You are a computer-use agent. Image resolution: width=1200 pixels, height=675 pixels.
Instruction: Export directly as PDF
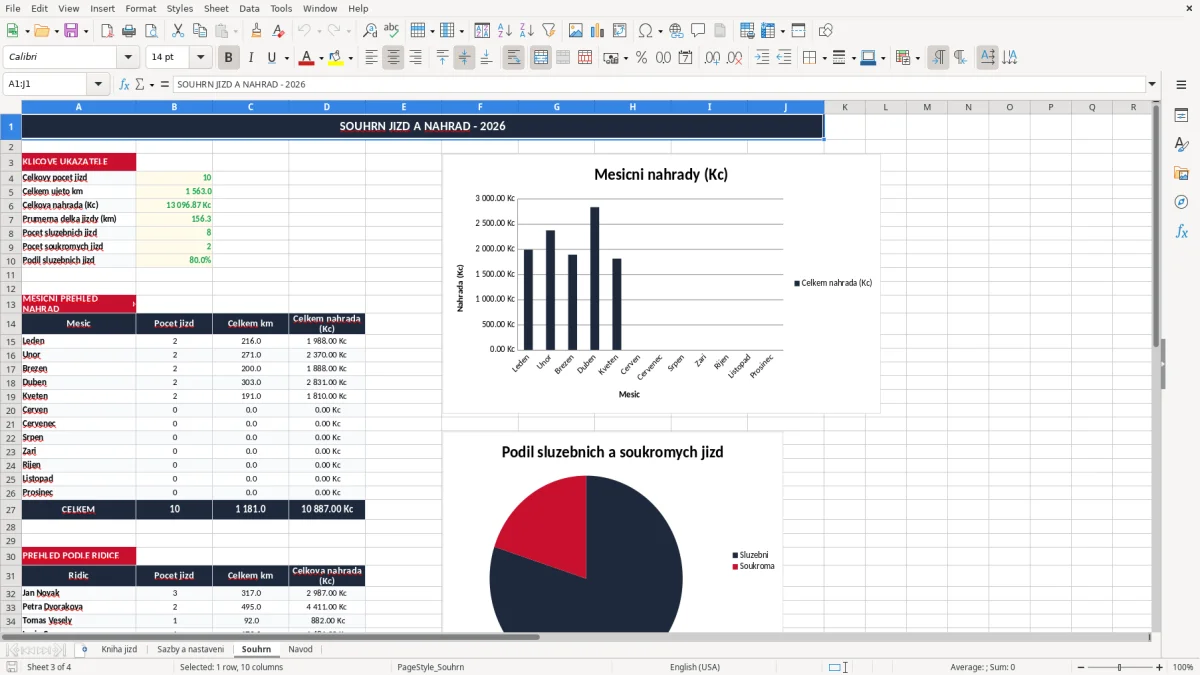[107, 31]
